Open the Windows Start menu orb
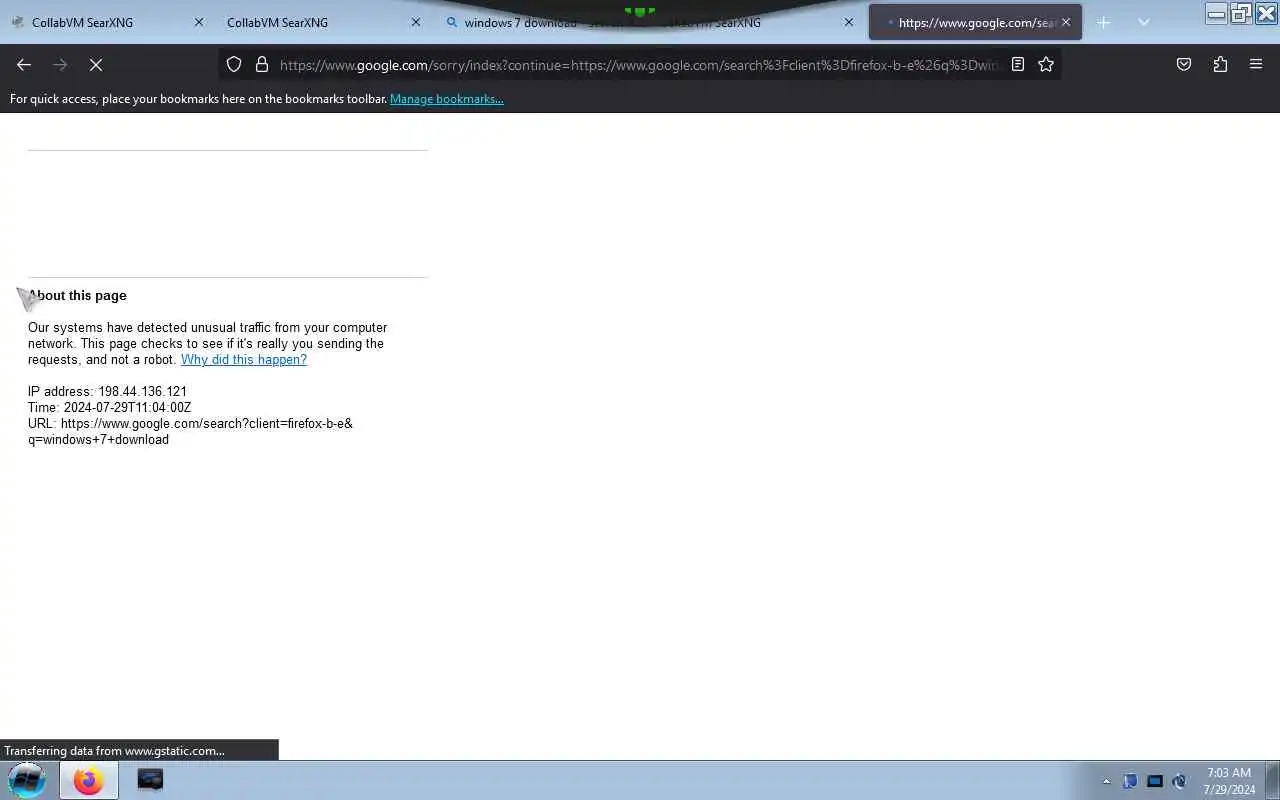 coord(27,780)
